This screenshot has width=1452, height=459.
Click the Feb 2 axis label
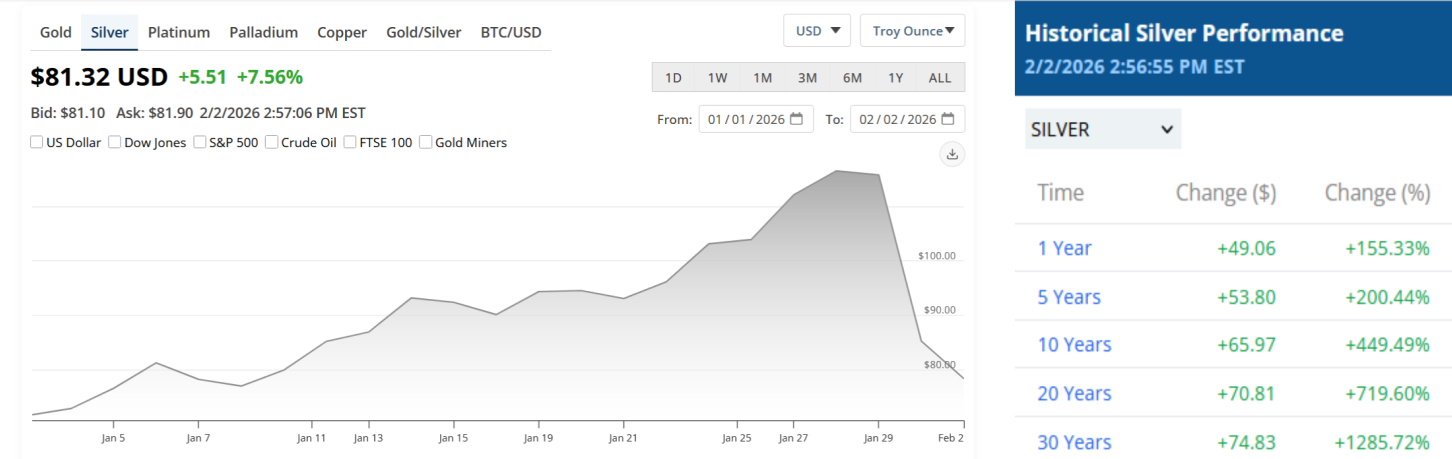click(950, 437)
